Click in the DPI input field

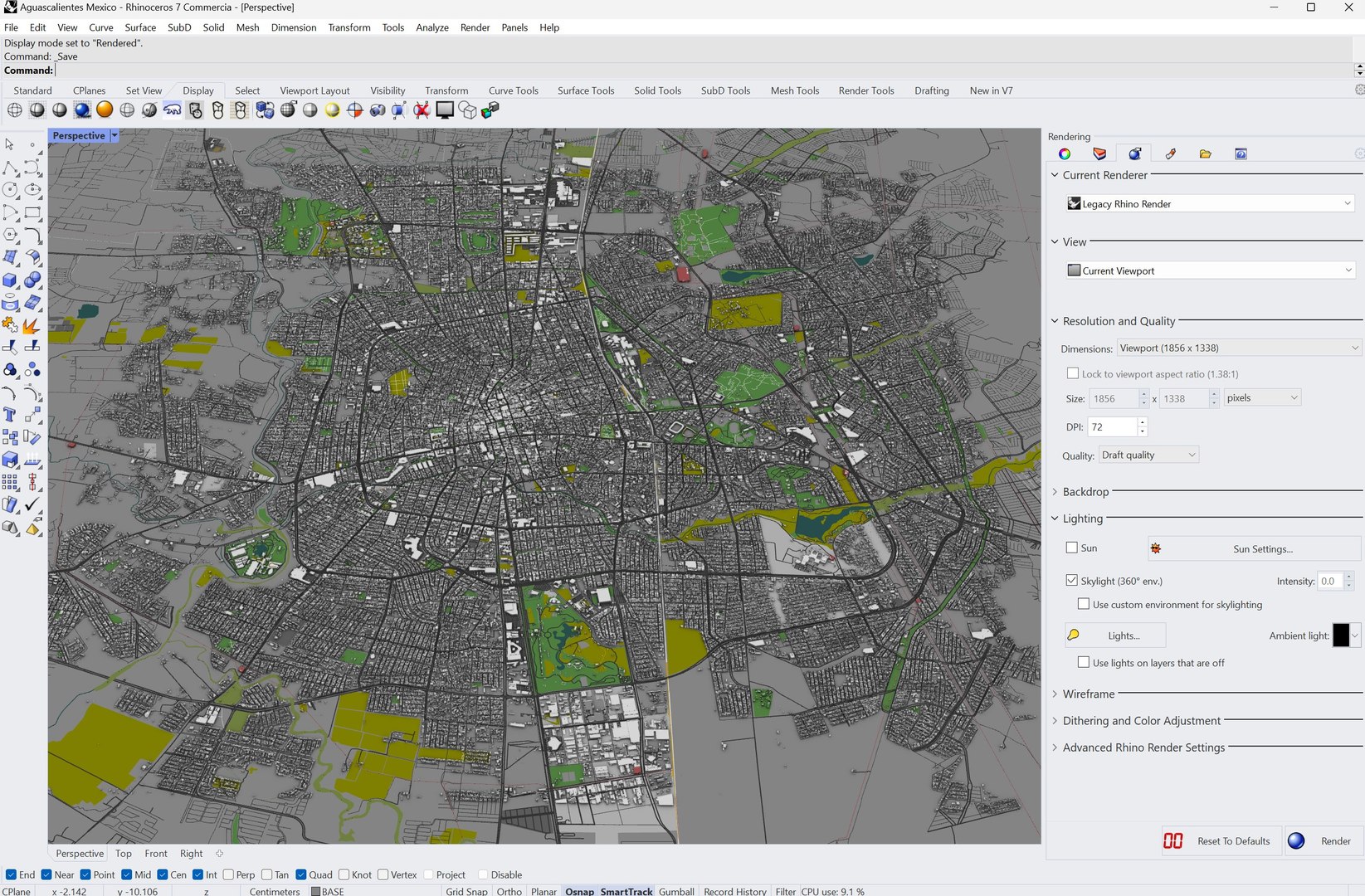point(1111,426)
